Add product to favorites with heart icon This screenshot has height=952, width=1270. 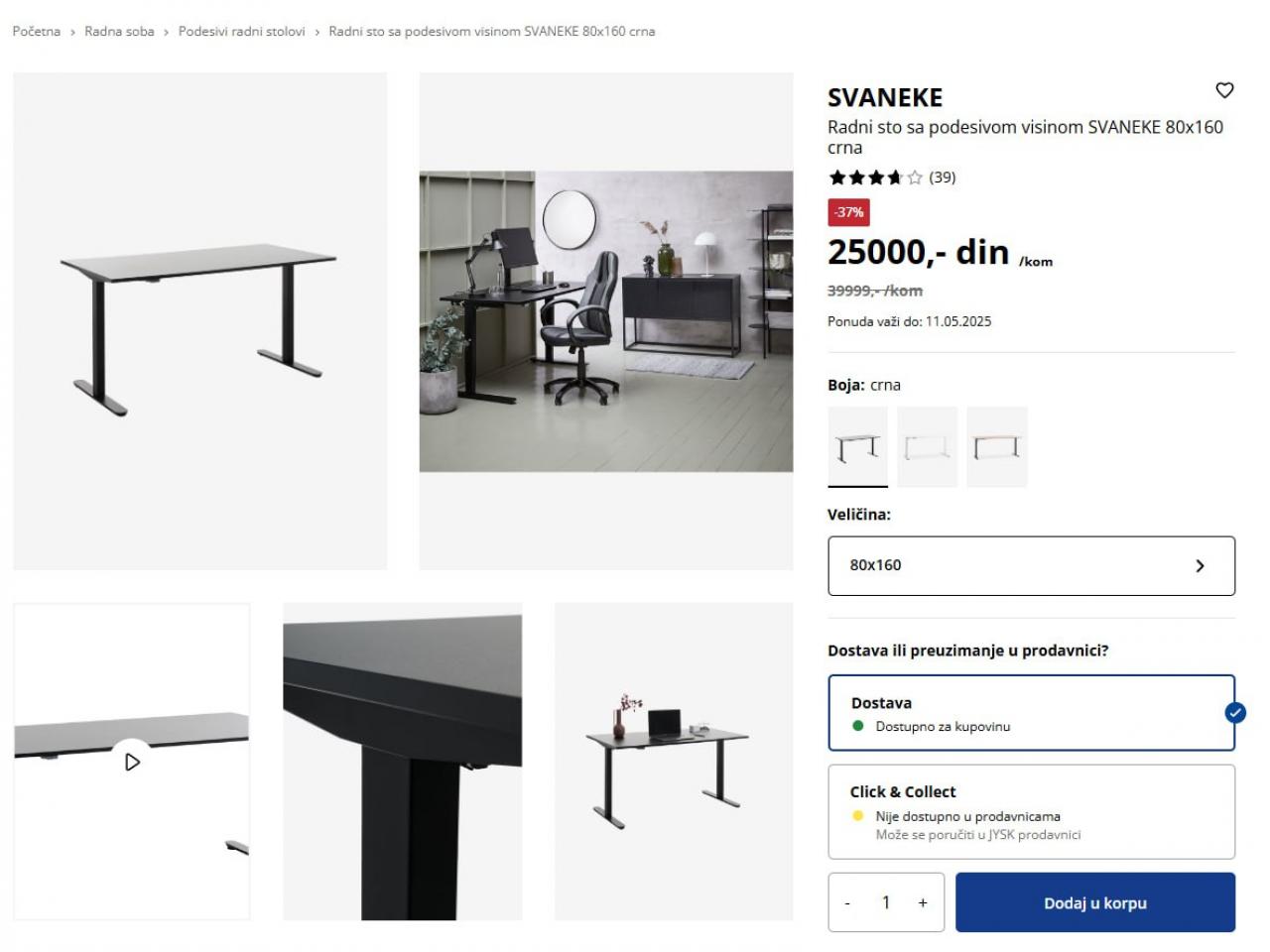[1224, 90]
